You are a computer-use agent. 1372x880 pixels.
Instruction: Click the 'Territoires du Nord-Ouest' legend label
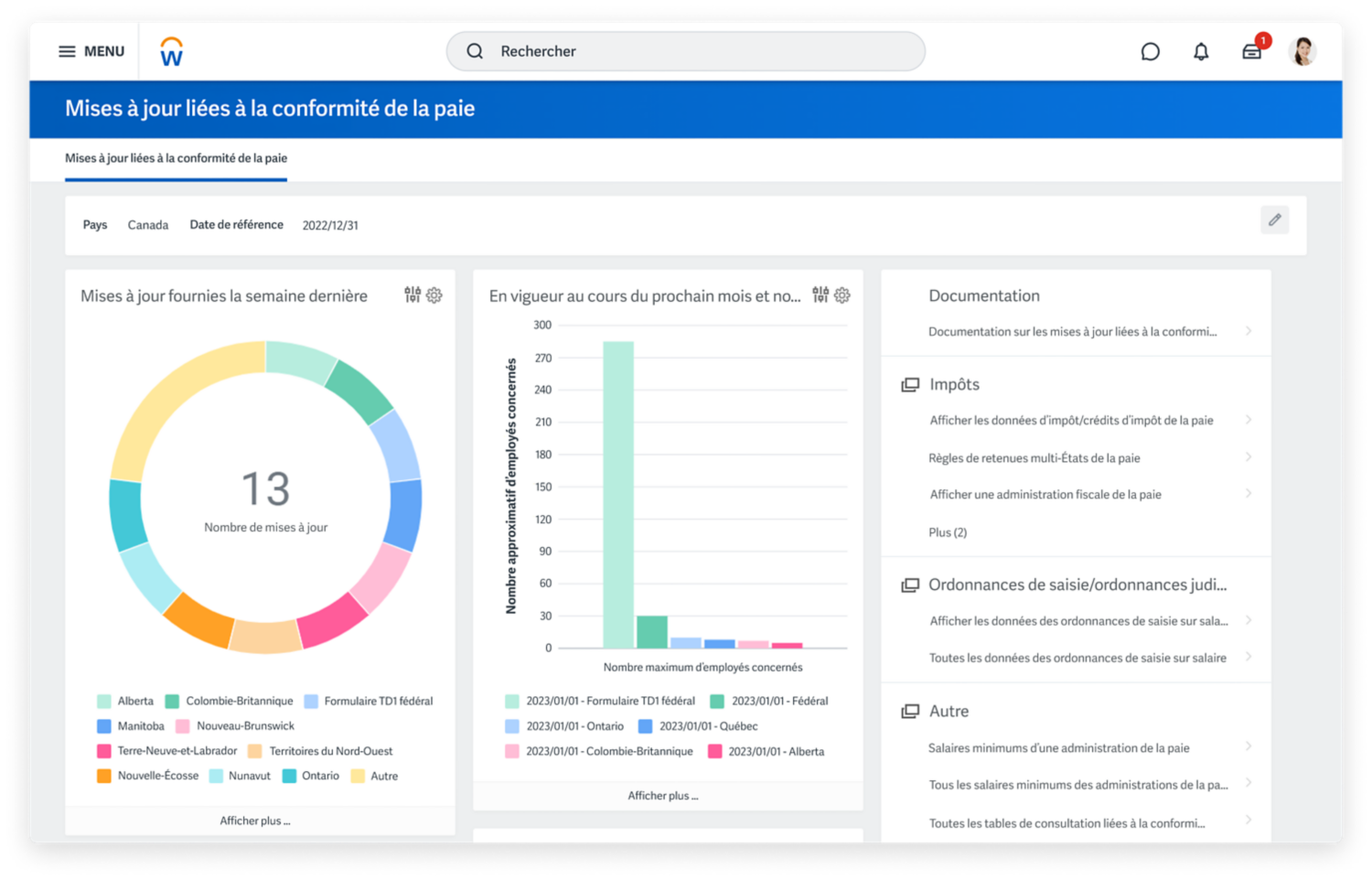tap(331, 751)
